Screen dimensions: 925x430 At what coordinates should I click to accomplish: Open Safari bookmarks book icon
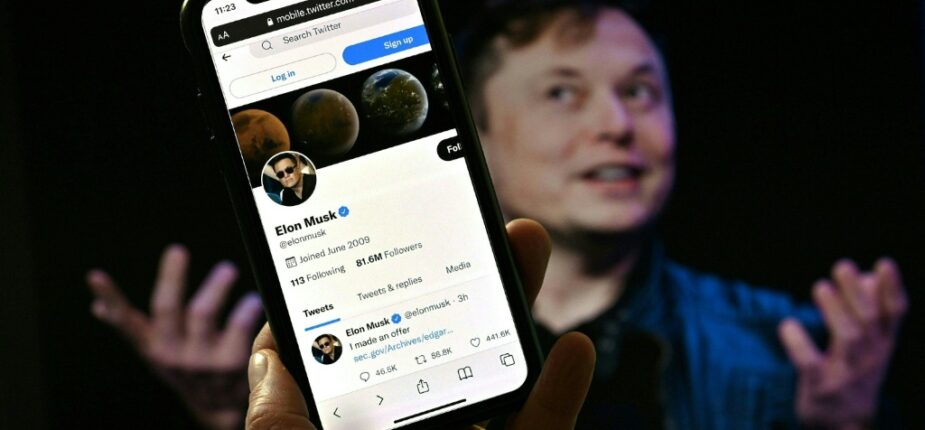(465, 373)
